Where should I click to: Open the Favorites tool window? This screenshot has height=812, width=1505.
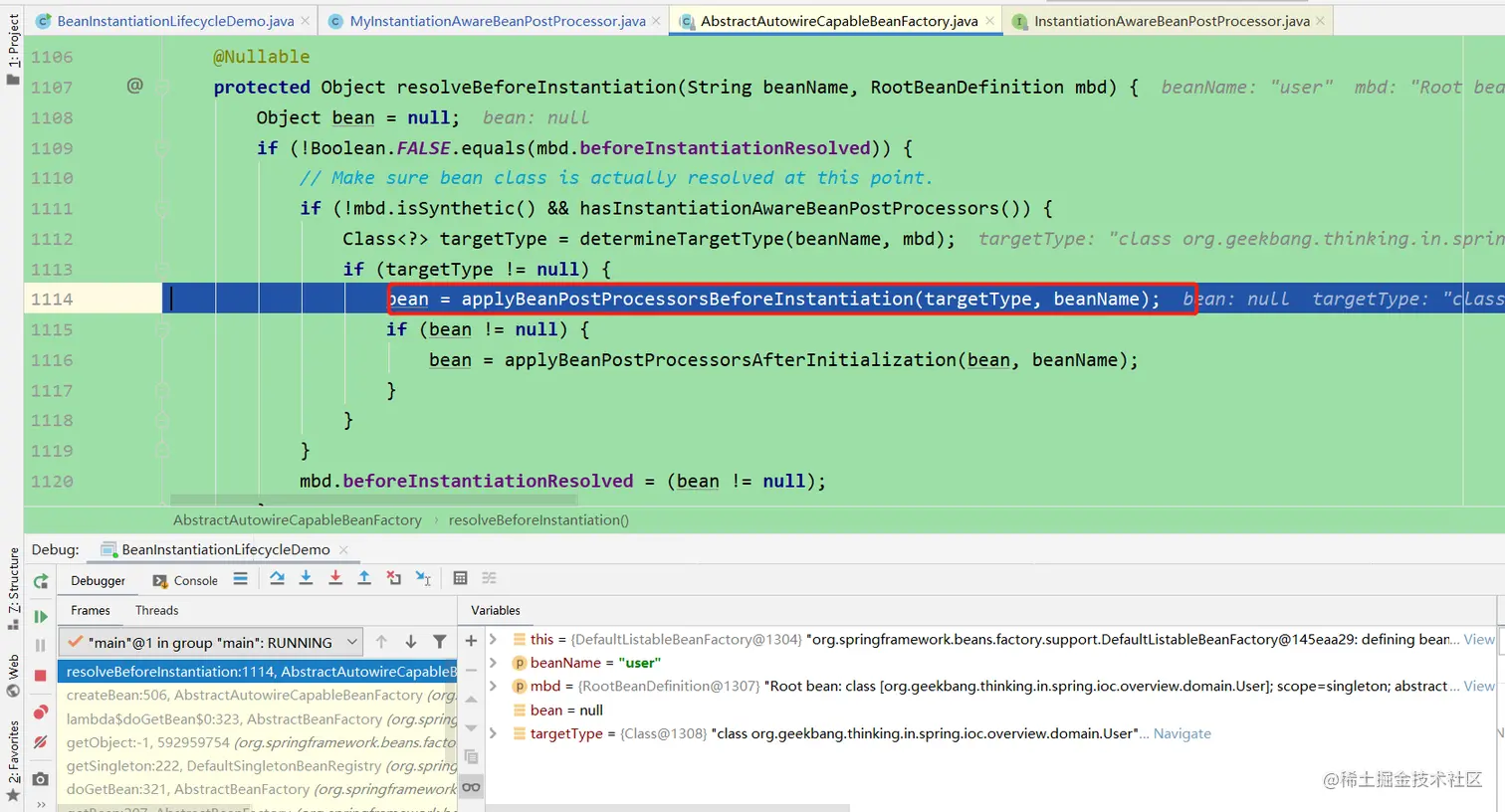point(13,761)
